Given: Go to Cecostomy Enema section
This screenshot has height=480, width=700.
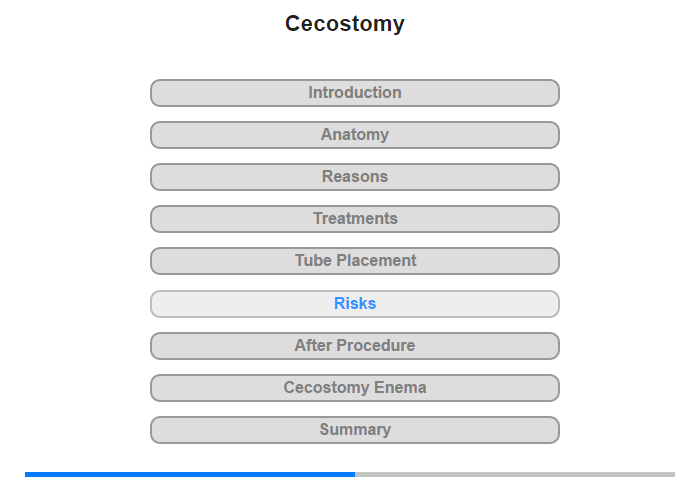Looking at the screenshot, I should [x=354, y=388].
